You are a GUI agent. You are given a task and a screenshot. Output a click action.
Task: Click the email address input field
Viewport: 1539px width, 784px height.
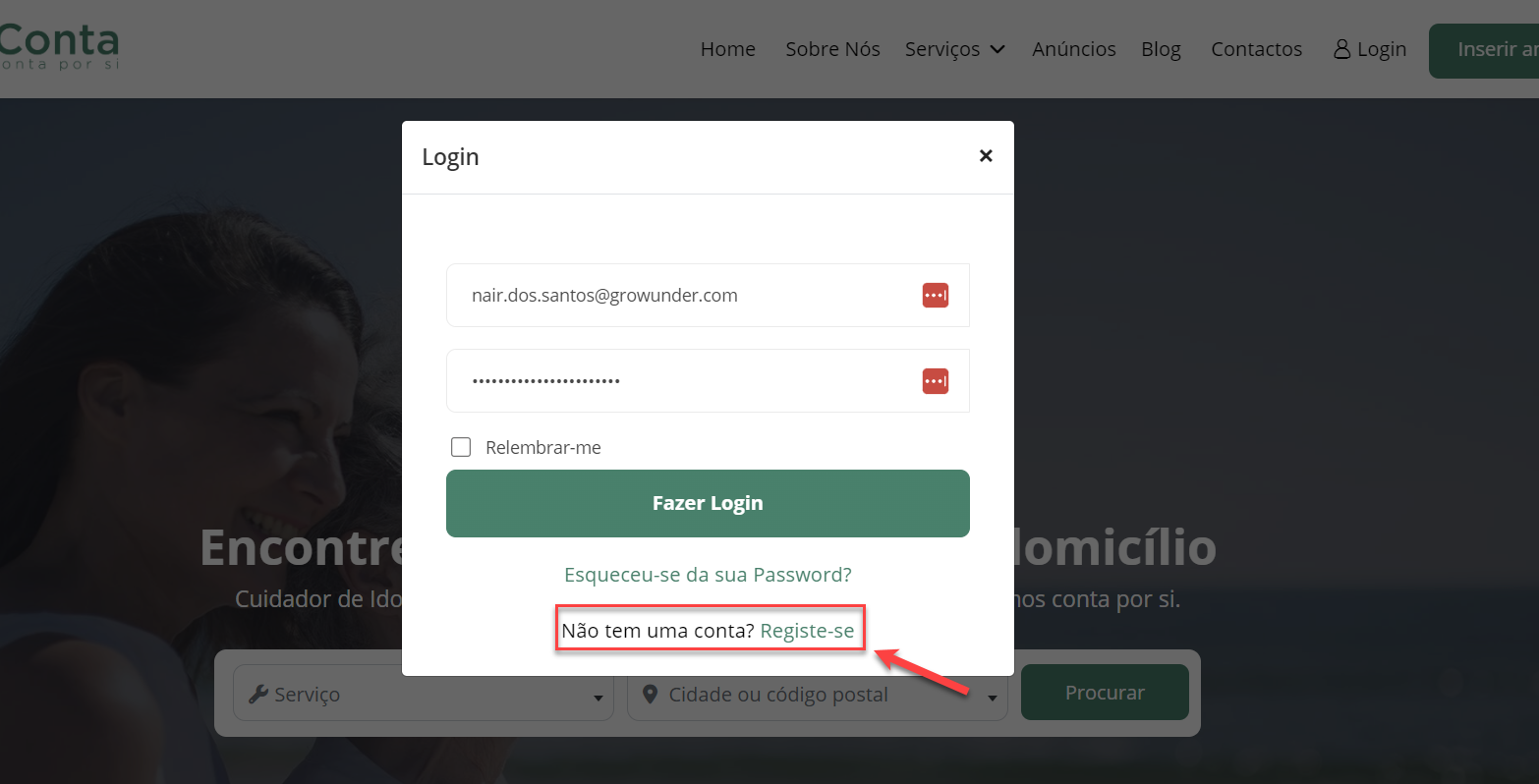(x=708, y=295)
